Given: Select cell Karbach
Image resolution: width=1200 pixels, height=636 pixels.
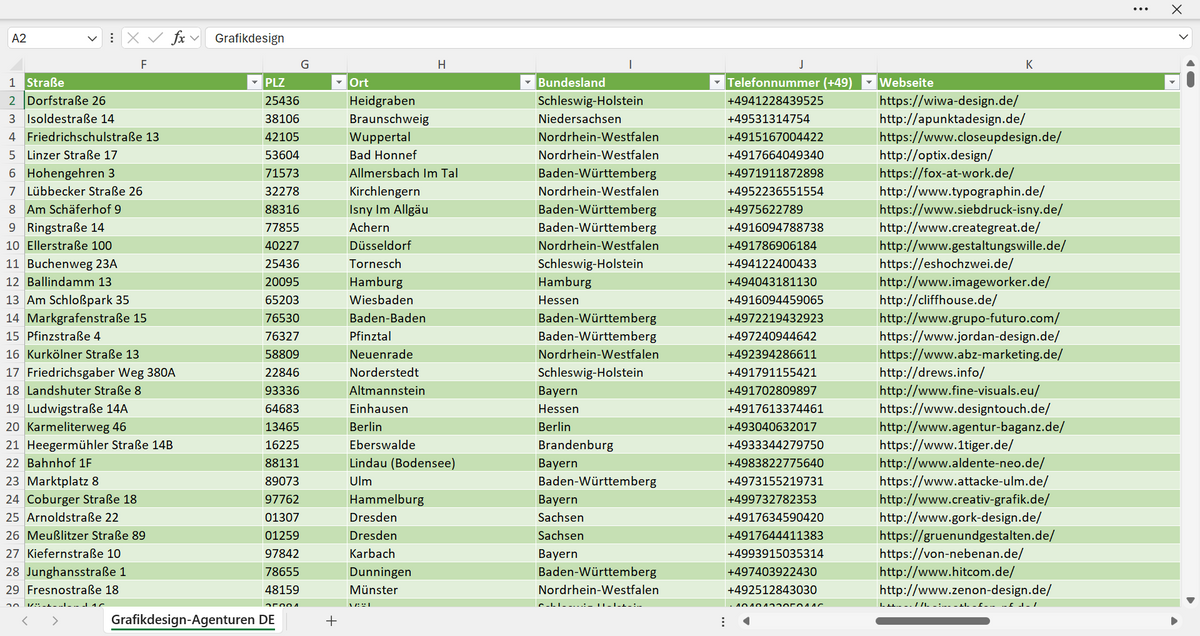Looking at the screenshot, I should click(x=441, y=553).
